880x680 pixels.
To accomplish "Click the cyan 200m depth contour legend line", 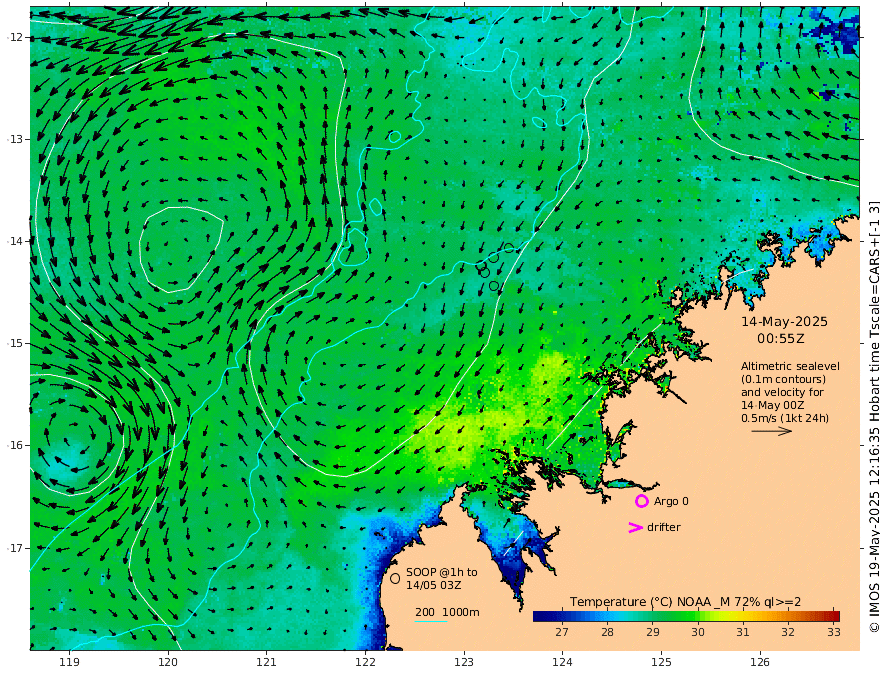I will [431, 621].
